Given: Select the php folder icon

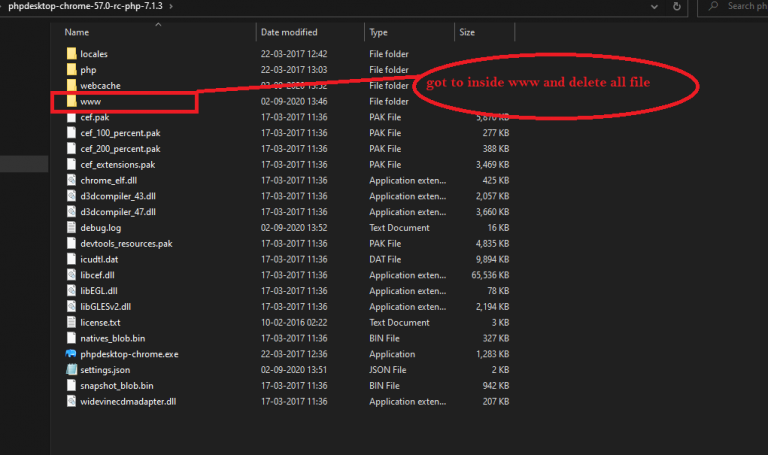Looking at the screenshot, I should pyautogui.click(x=71, y=69).
